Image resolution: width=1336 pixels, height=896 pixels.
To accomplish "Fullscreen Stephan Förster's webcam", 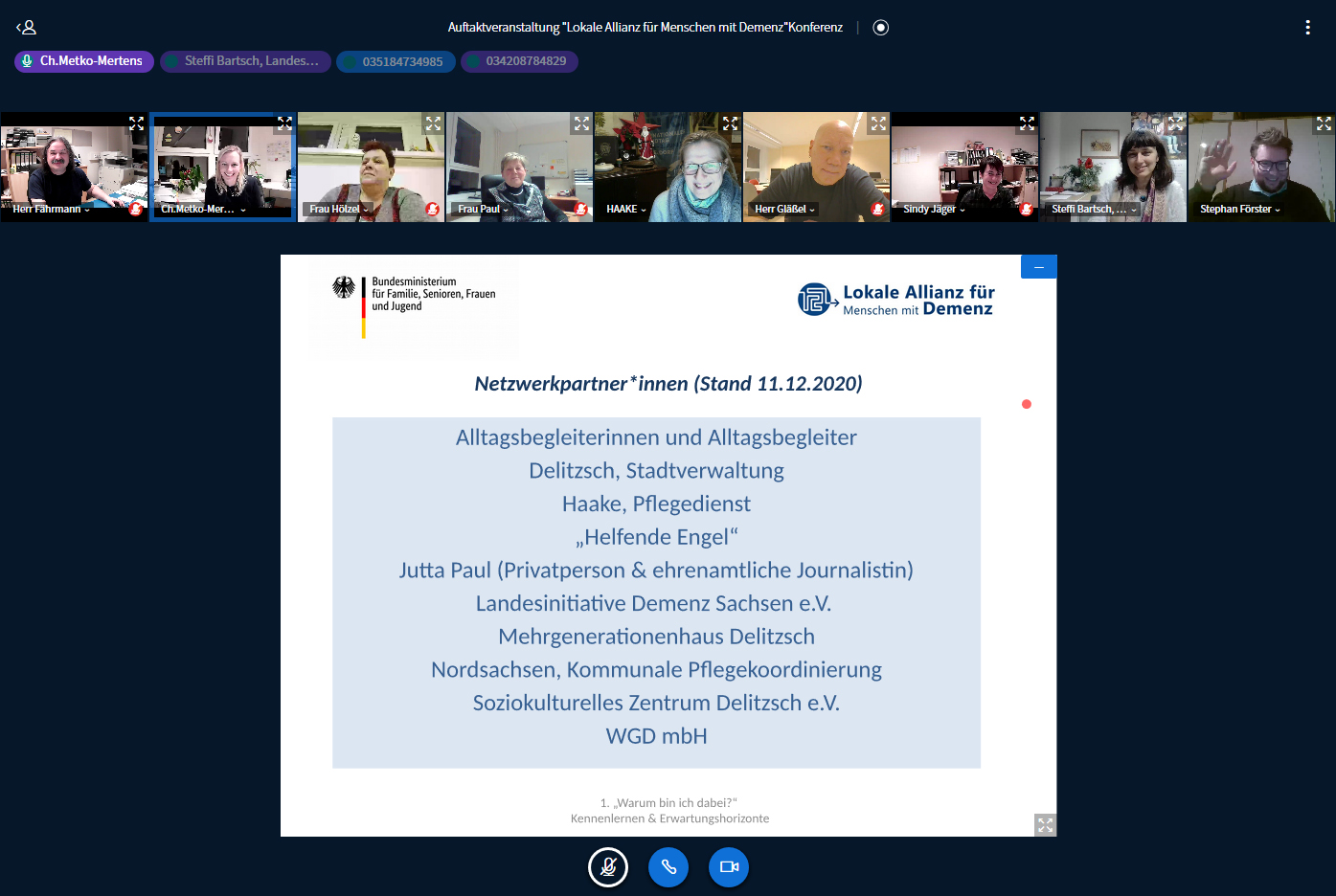I will [1324, 123].
